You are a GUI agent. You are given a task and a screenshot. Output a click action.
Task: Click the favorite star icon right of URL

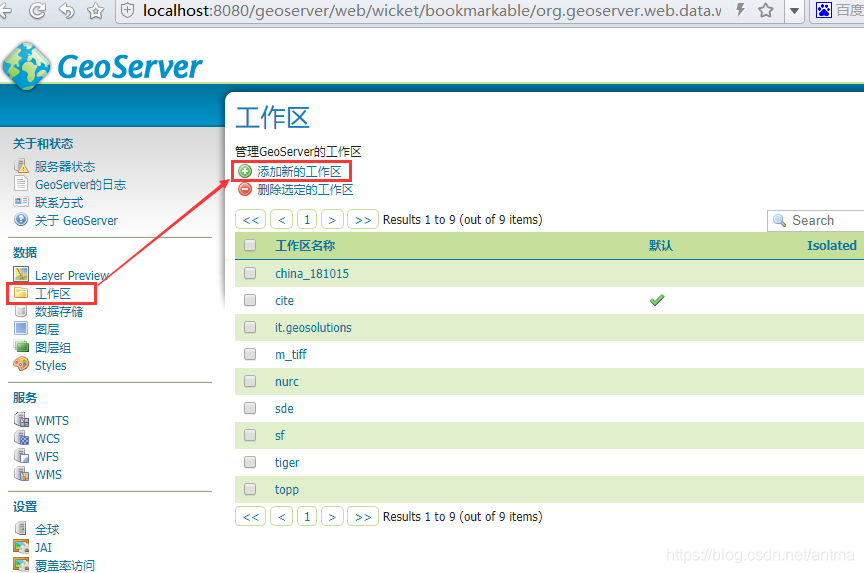[765, 10]
